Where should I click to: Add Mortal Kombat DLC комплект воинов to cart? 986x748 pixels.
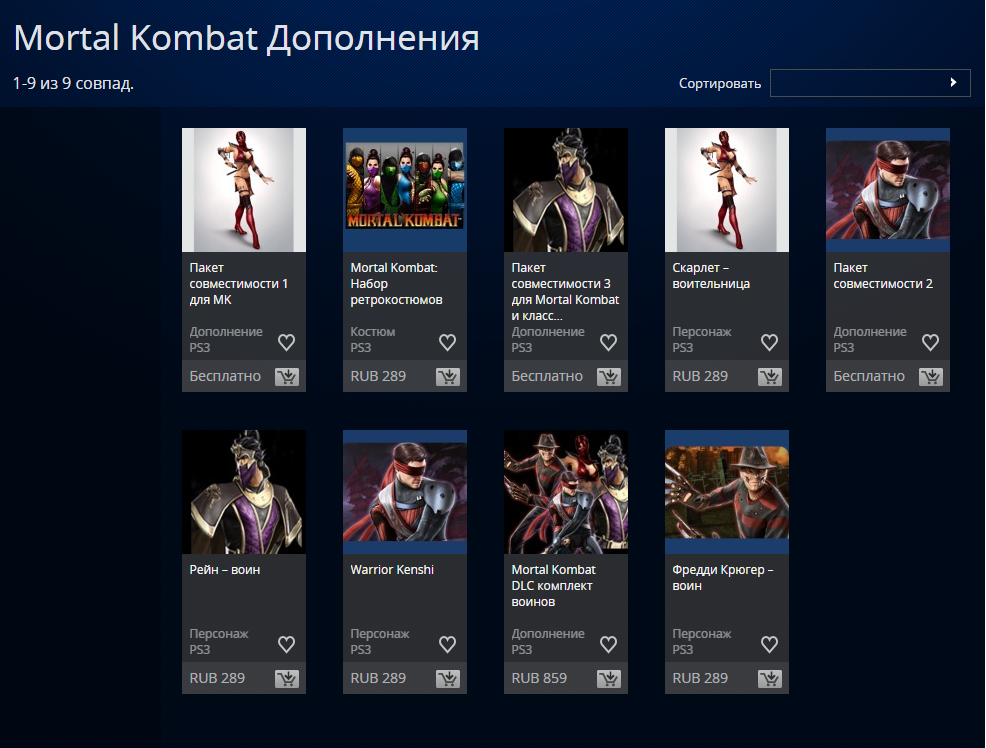coord(609,679)
